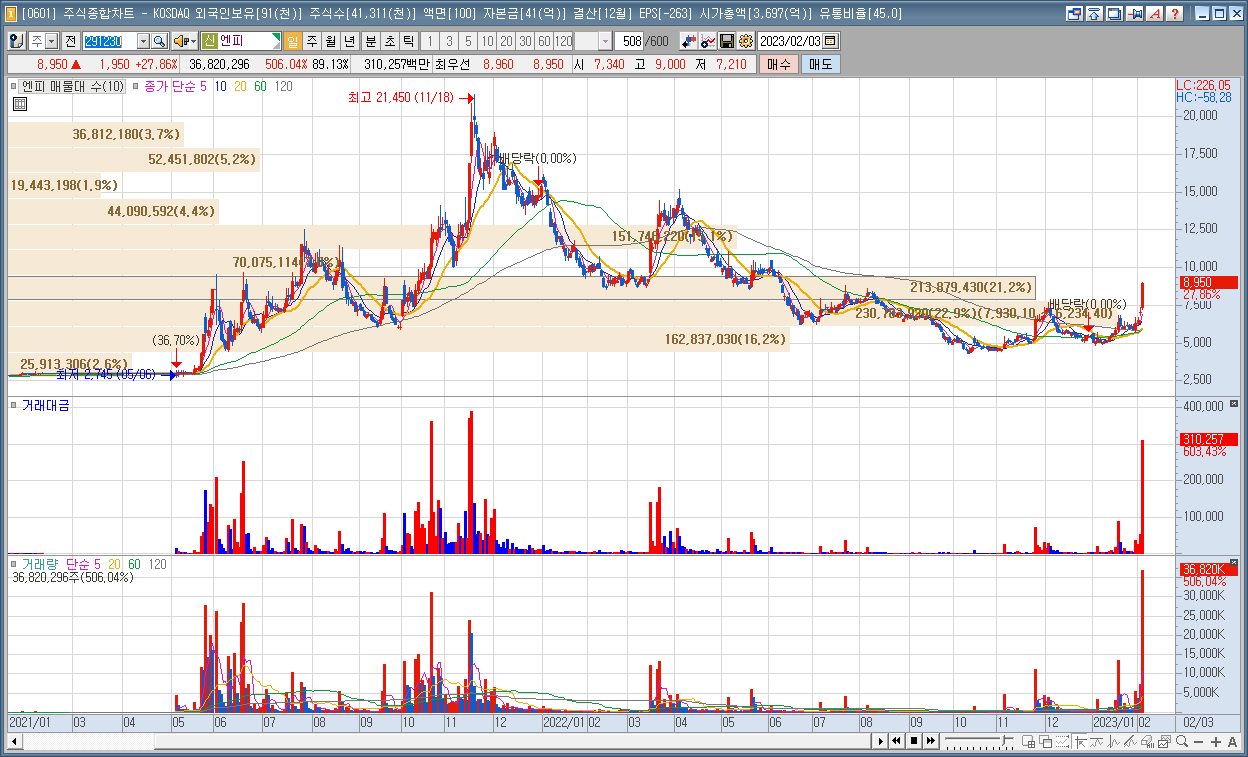Viewport: 1248px width, 757px height.
Task: Select the yearly (년) period button
Action: click(349, 41)
